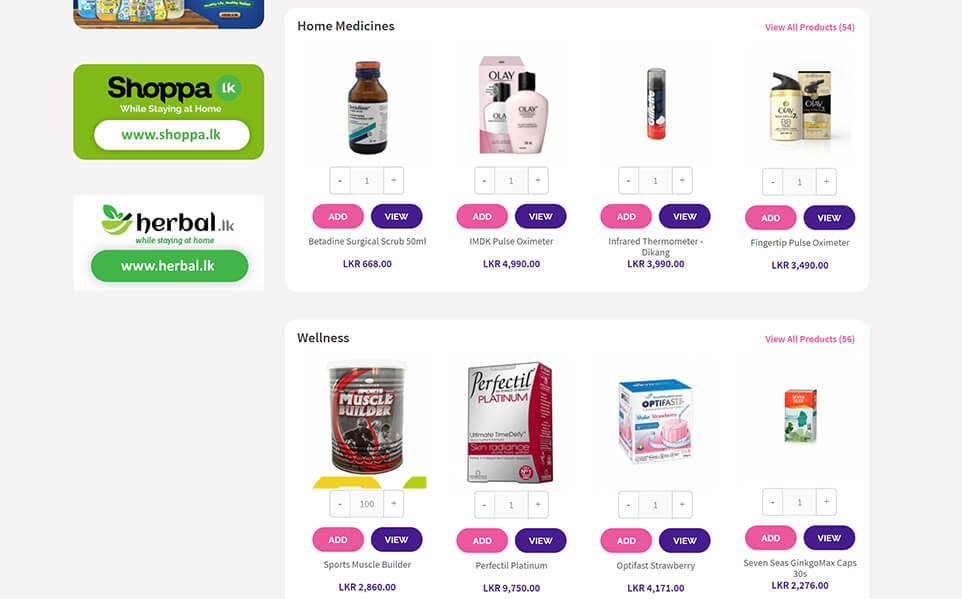
Task: Open View All Products (56) for Wellness
Action: point(809,339)
